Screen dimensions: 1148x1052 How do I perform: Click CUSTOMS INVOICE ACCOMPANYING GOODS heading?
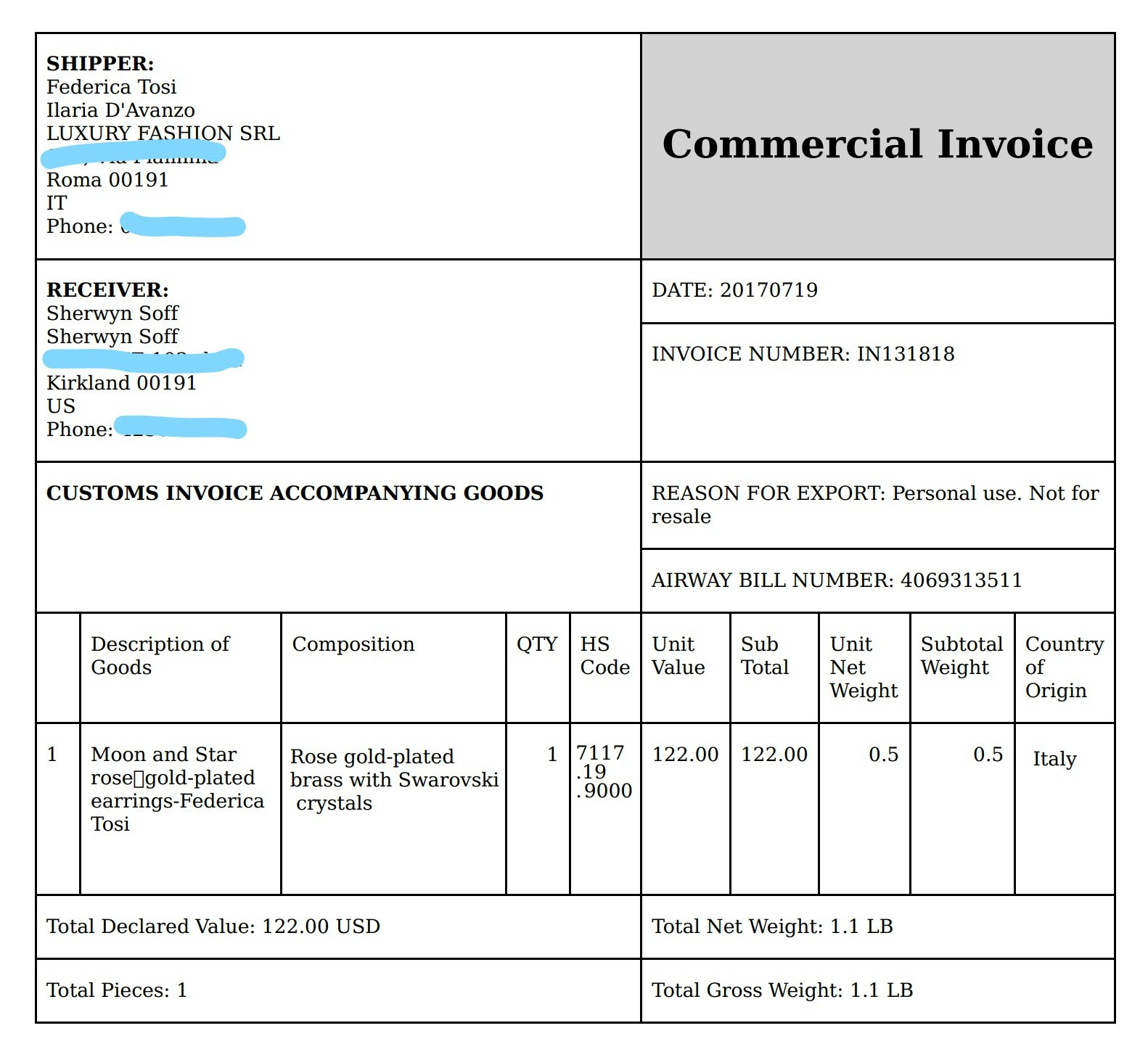[295, 493]
